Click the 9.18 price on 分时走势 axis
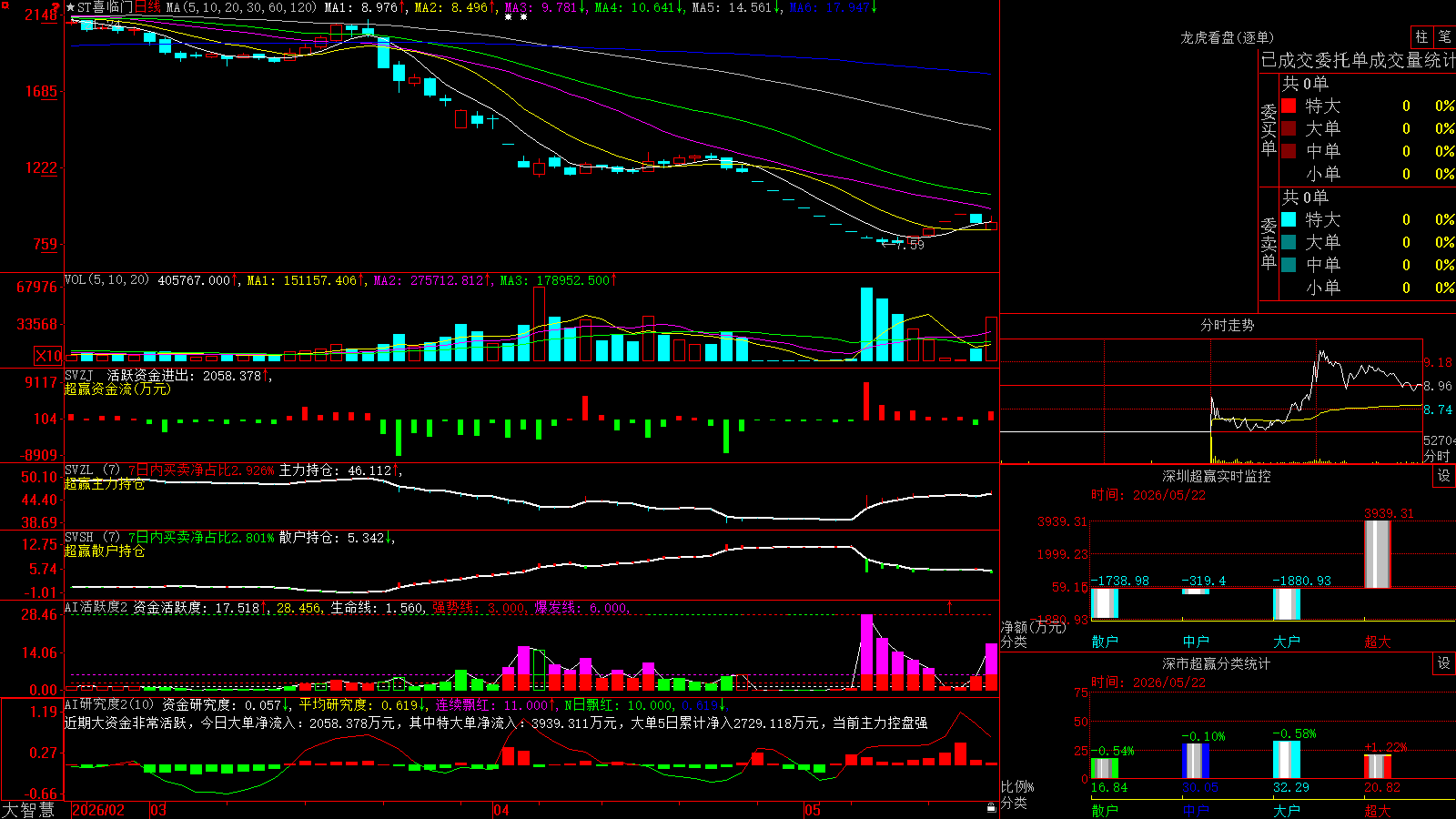Viewport: 1456px width, 819px height. tap(1438, 362)
